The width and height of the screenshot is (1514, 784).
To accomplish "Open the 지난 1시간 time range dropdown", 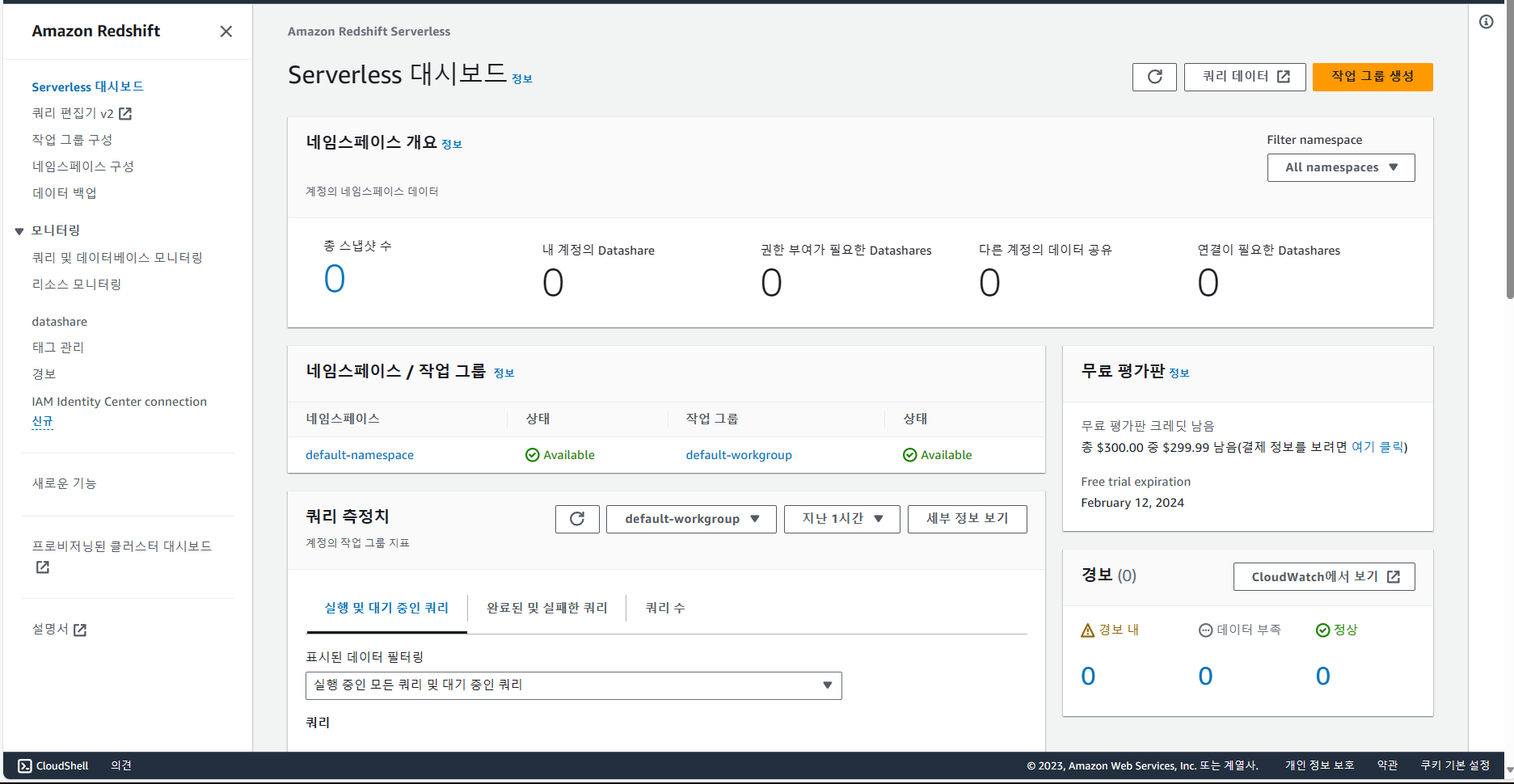I will pos(842,519).
